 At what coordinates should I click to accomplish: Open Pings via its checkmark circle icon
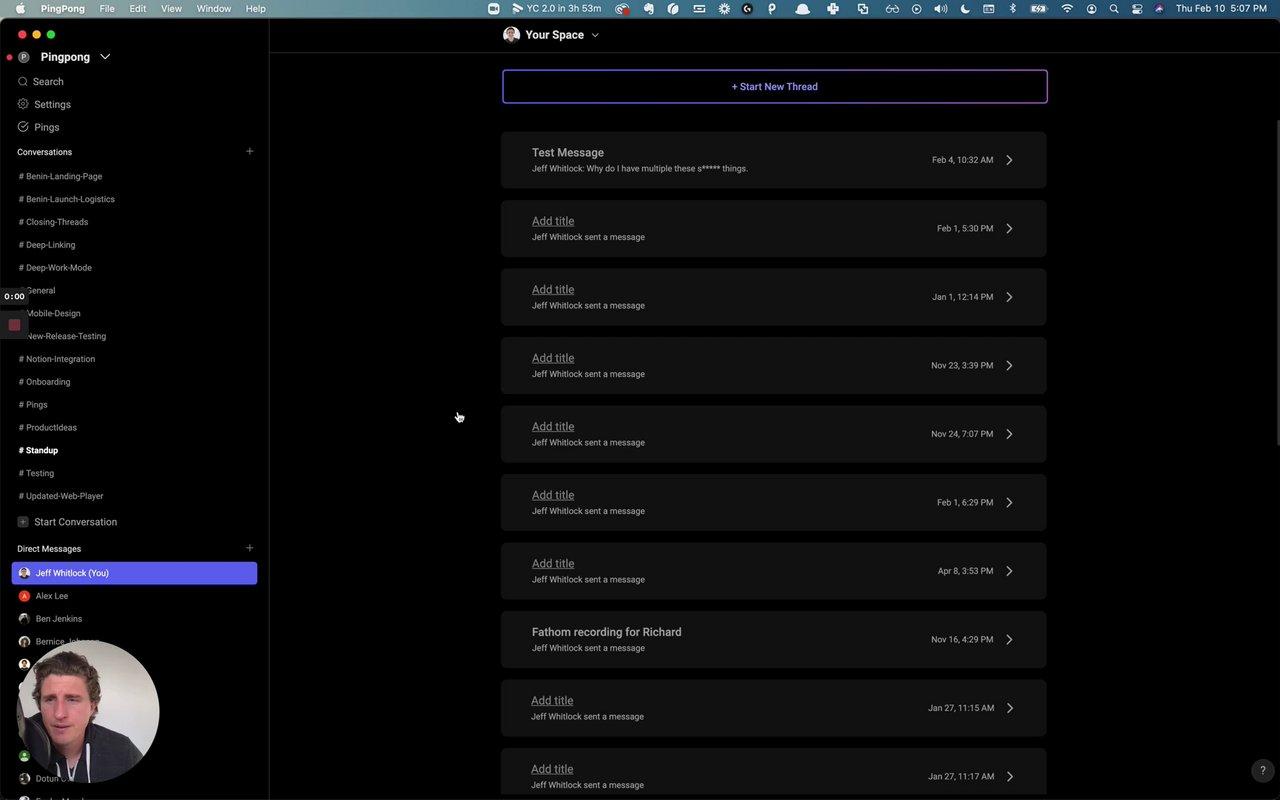pyautogui.click(x=23, y=127)
